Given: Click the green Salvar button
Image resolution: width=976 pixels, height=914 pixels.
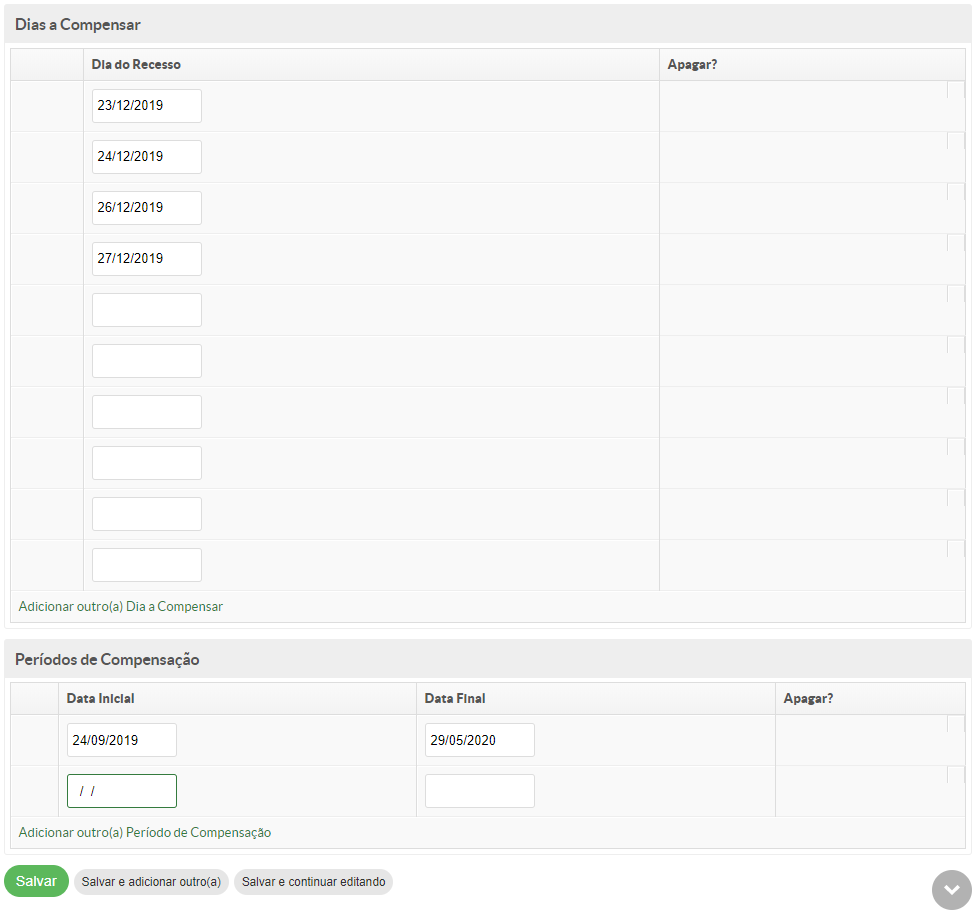Looking at the screenshot, I should (36, 881).
